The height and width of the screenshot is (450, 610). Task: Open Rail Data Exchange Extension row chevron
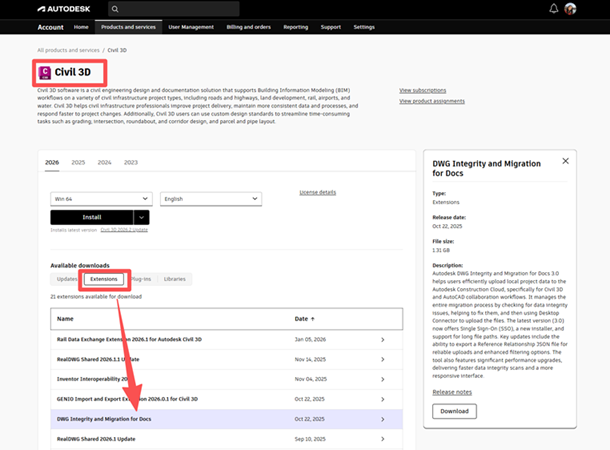pos(383,340)
